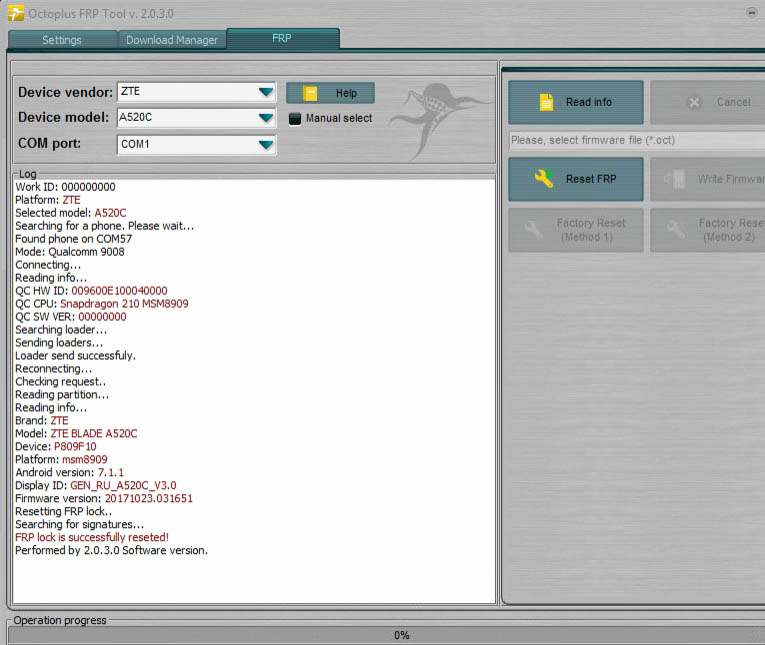
Task: Click the Operation progress bar at 0%
Action: click(386, 635)
